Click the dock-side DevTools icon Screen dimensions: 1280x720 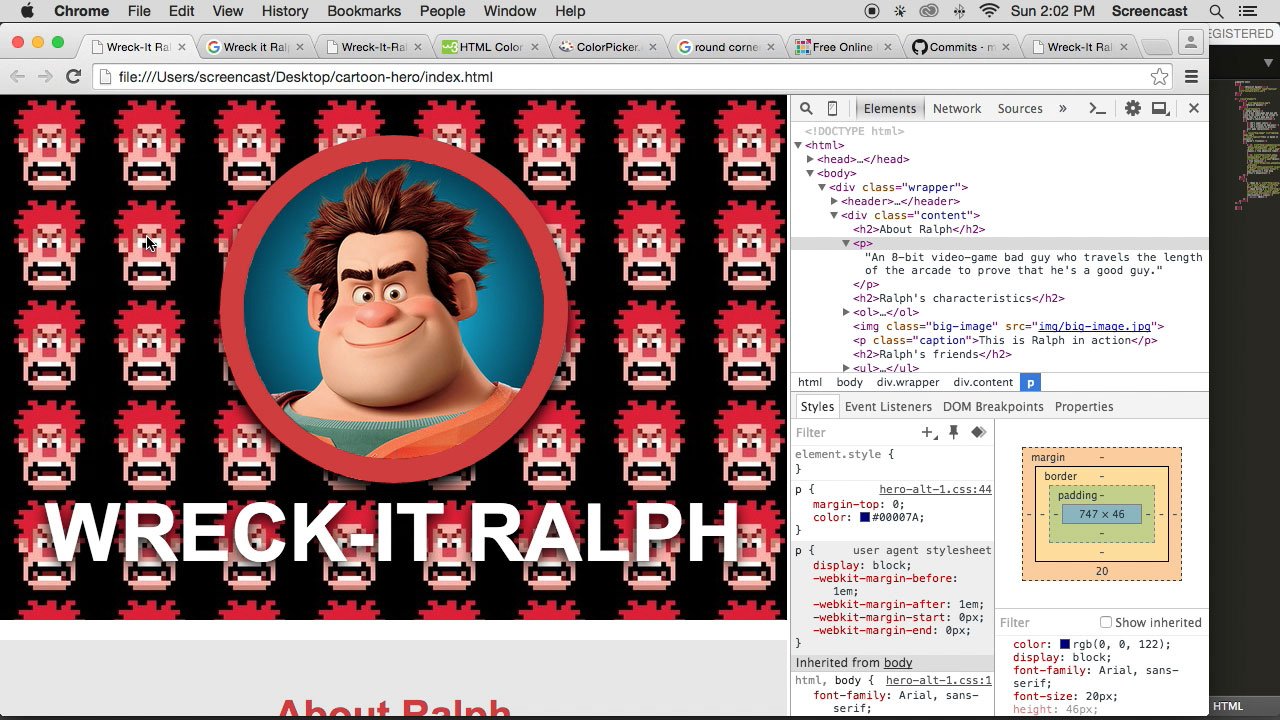(1160, 109)
